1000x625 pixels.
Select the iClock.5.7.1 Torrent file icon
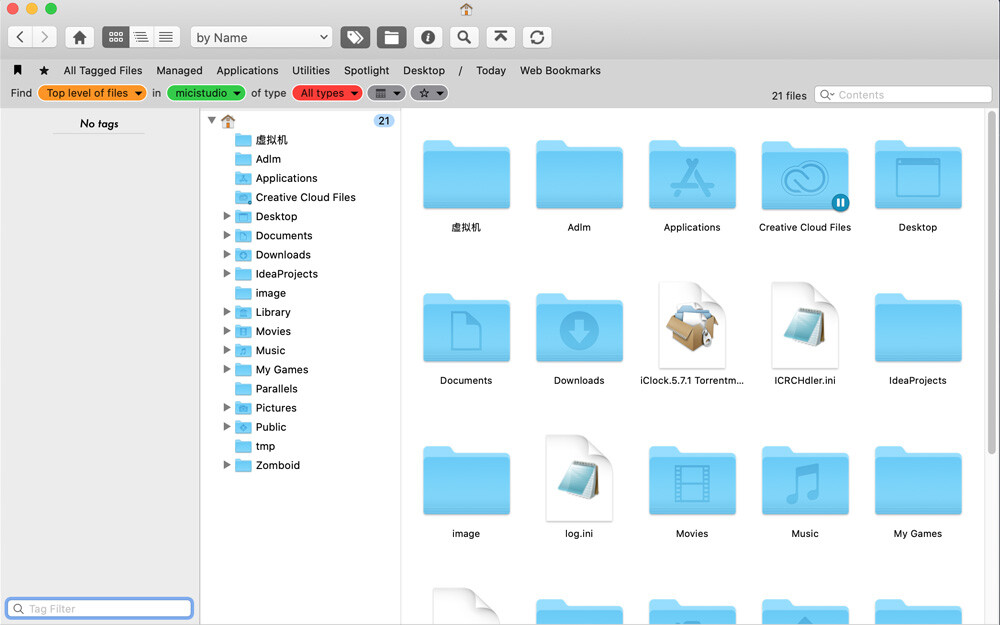(x=692, y=325)
